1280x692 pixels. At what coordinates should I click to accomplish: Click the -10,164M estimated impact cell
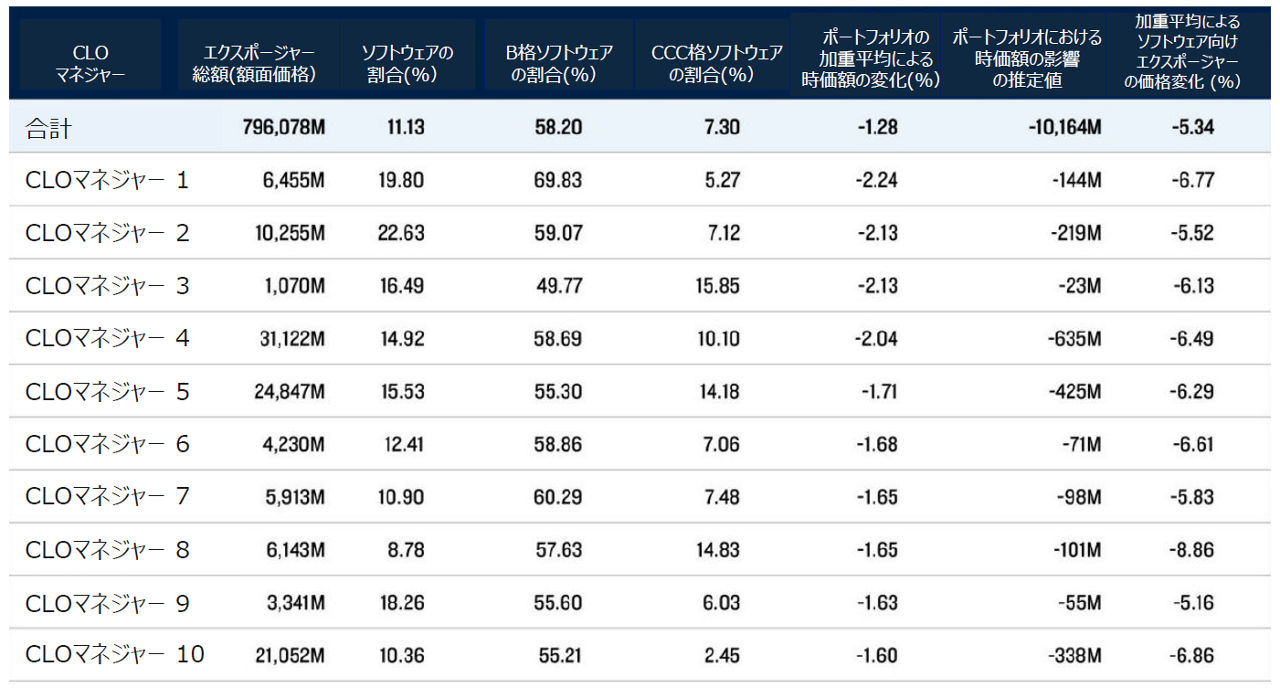pos(1063,128)
